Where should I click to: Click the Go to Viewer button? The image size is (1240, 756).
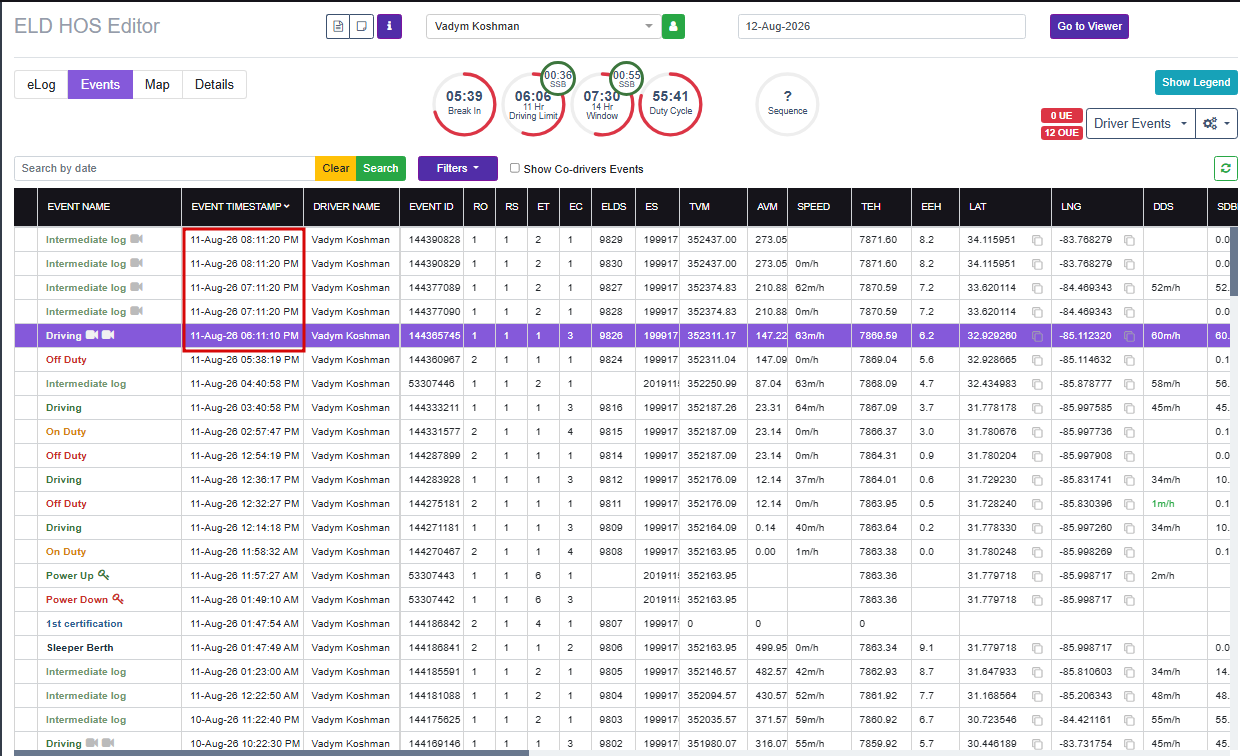(x=1089, y=26)
